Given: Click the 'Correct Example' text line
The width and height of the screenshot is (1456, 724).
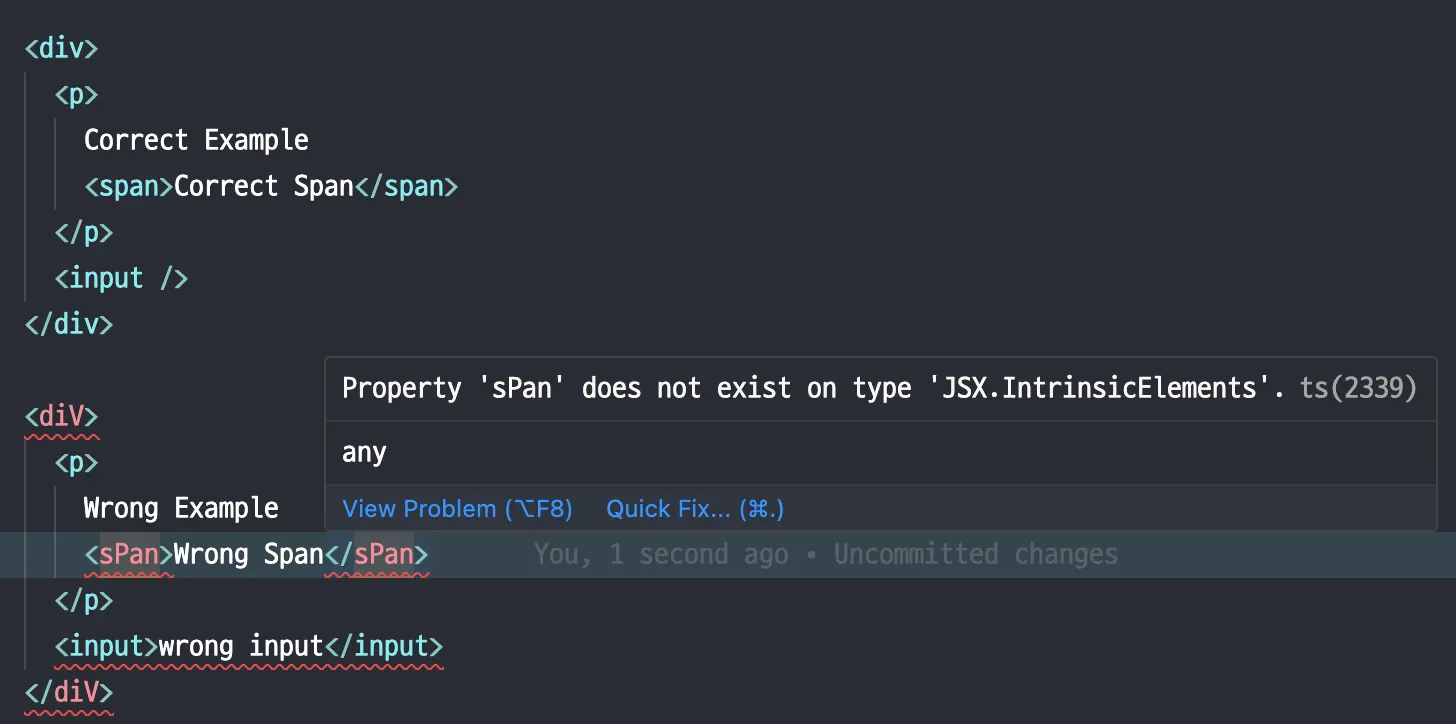Looking at the screenshot, I should click(x=196, y=140).
